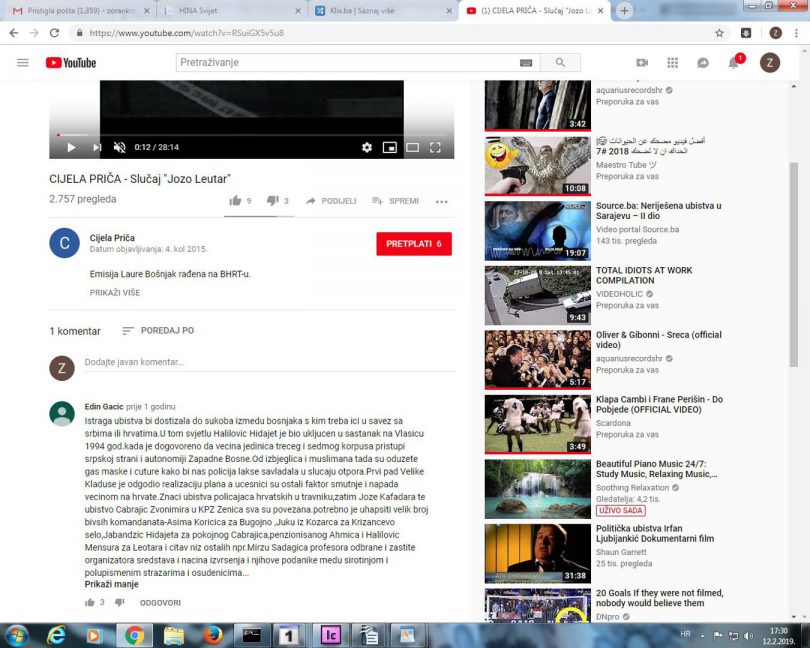Unmute the video player volume
Viewport: 810px width, 648px height.
(x=119, y=147)
